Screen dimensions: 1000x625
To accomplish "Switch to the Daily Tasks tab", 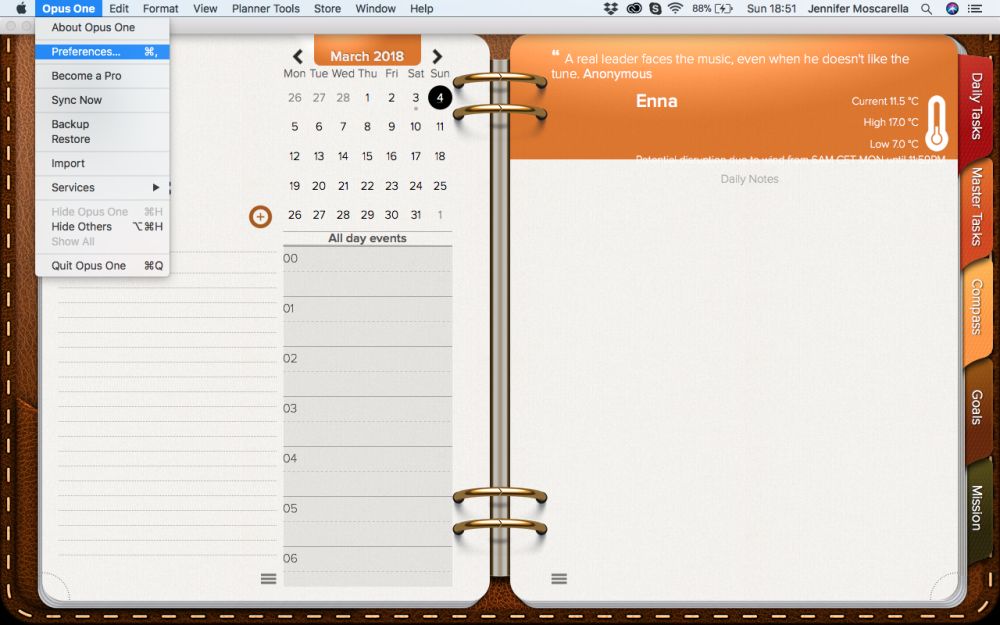I will coord(976,106).
